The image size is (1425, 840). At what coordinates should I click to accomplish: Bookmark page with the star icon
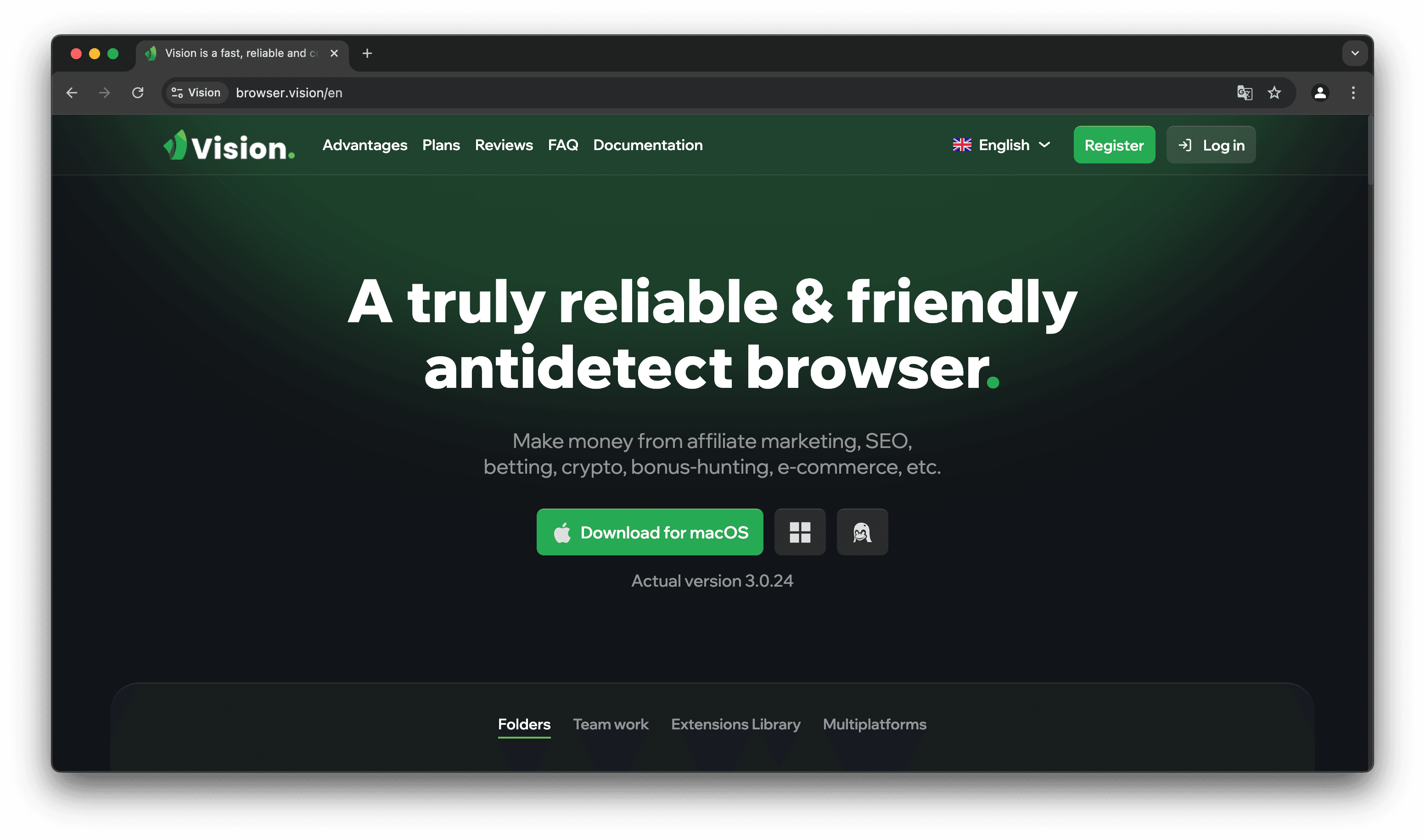[x=1274, y=93]
